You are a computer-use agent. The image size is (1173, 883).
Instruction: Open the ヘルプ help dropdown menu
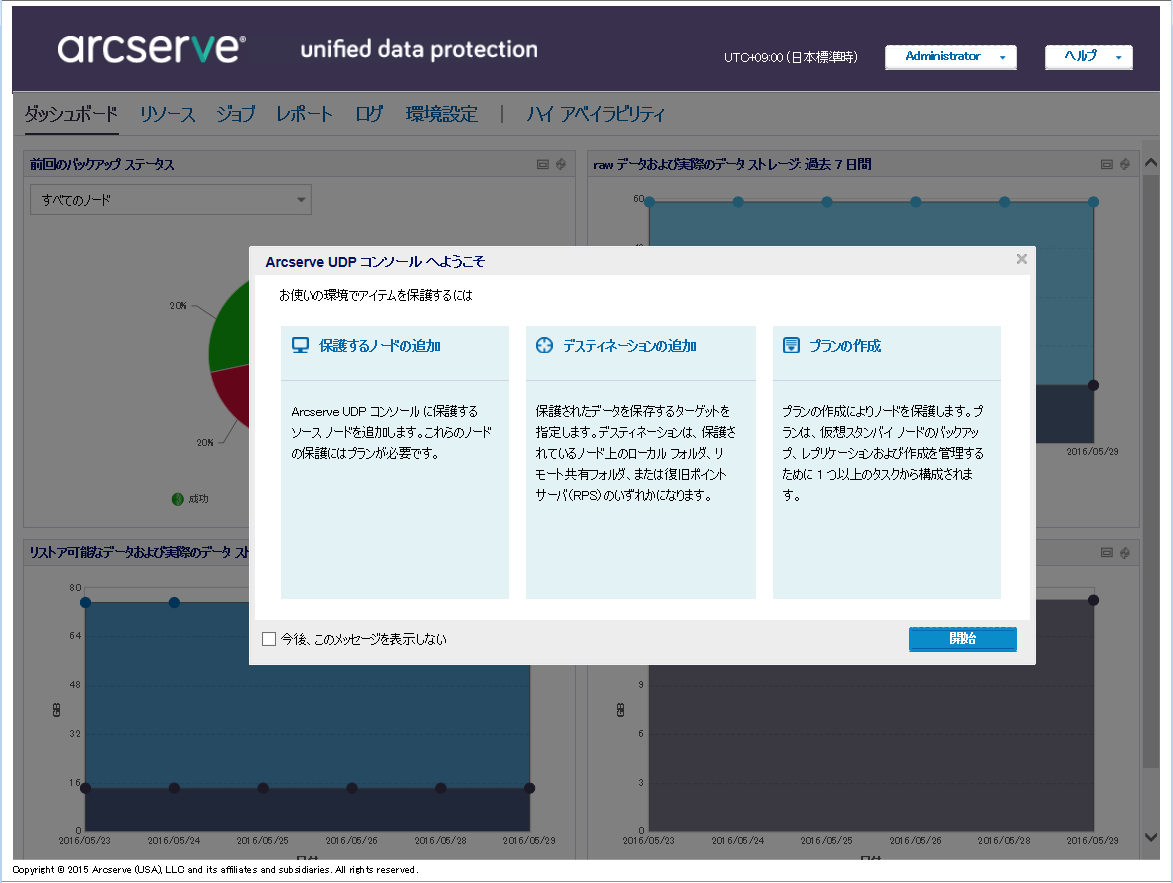(1088, 57)
